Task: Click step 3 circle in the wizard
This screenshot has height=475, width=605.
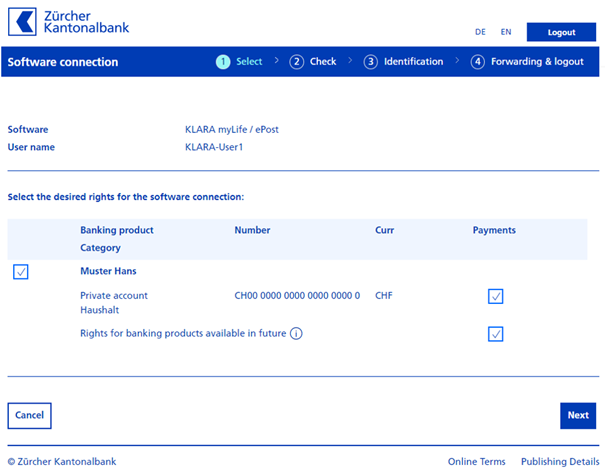Action: click(x=370, y=62)
